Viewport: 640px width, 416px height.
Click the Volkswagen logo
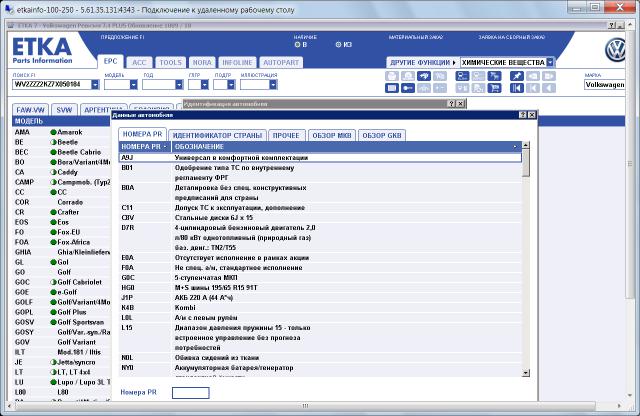coord(615,50)
